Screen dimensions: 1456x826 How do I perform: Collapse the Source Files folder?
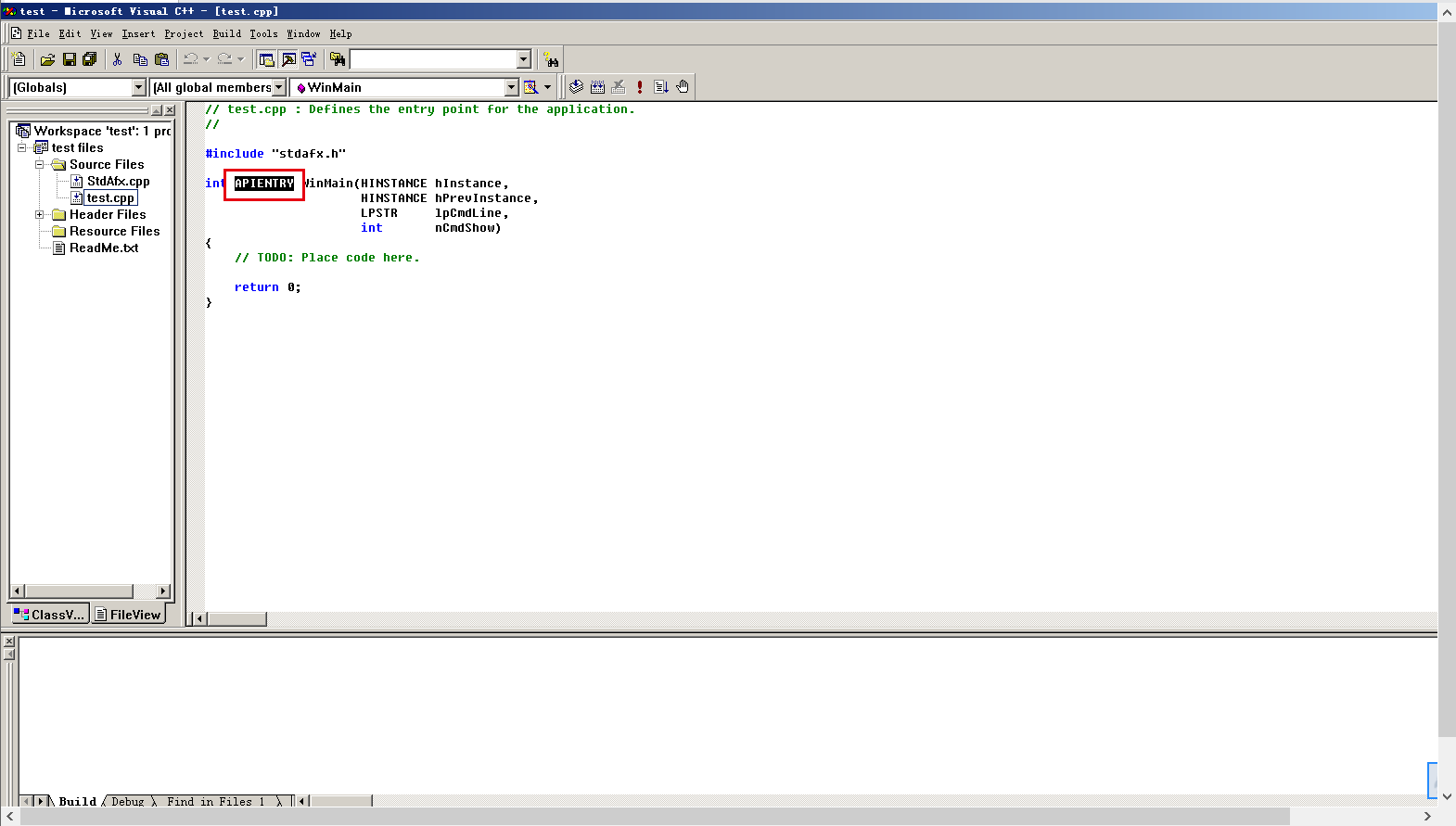[40, 164]
